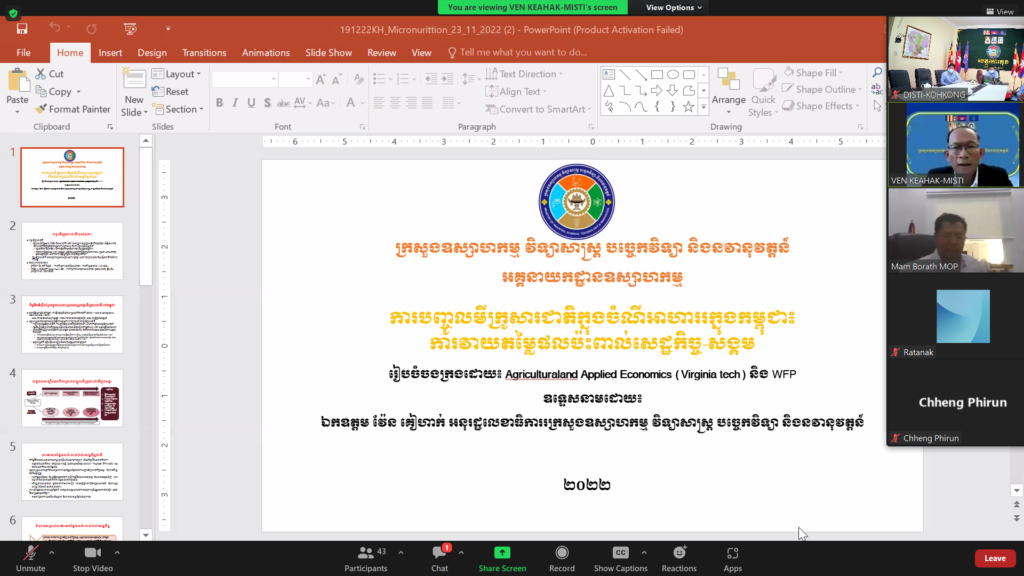Image resolution: width=1024 pixels, height=576 pixels.
Task: Click the Format Painter tool
Action: click(x=72, y=109)
